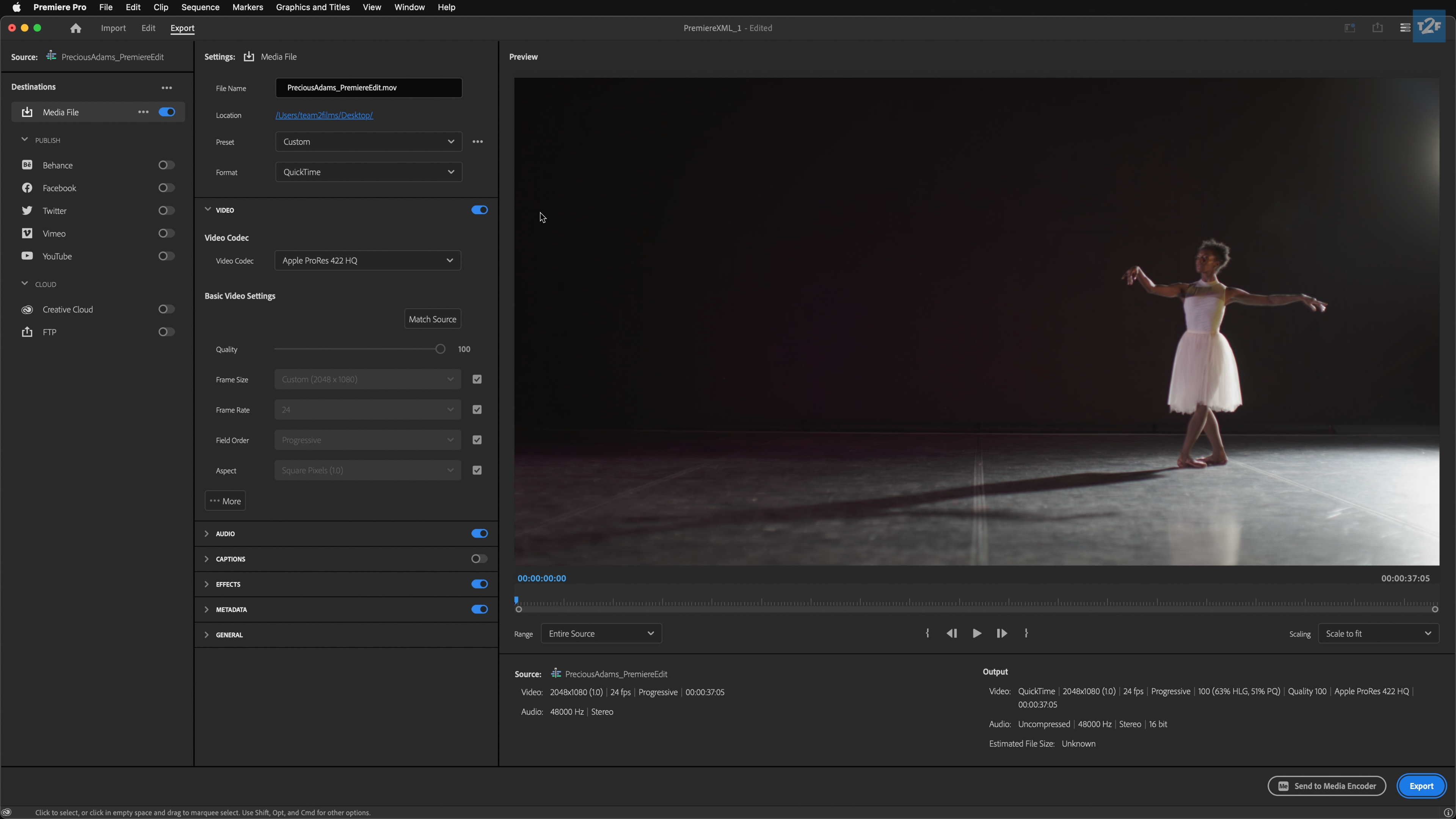Screen dimensions: 1456x819
Task: Open the Desktop location link
Action: 324,115
